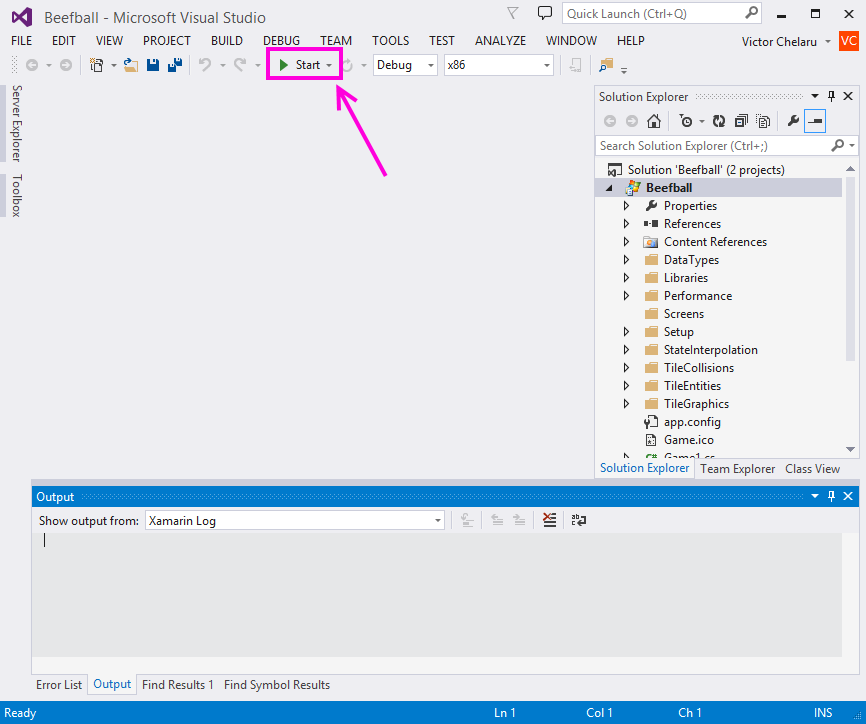Click the Home icon in Solution Explorer

click(x=653, y=121)
